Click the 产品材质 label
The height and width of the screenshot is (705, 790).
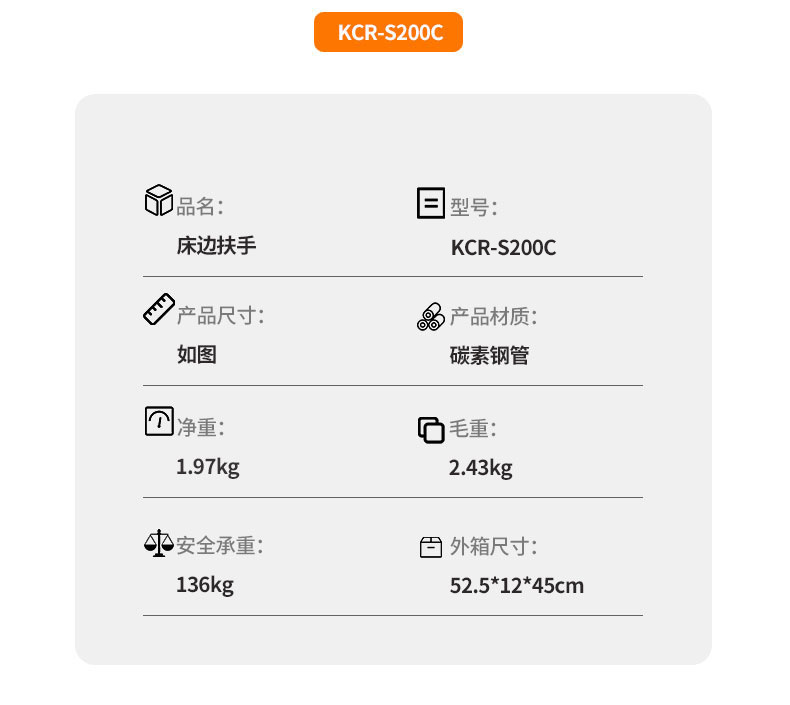coord(493,317)
